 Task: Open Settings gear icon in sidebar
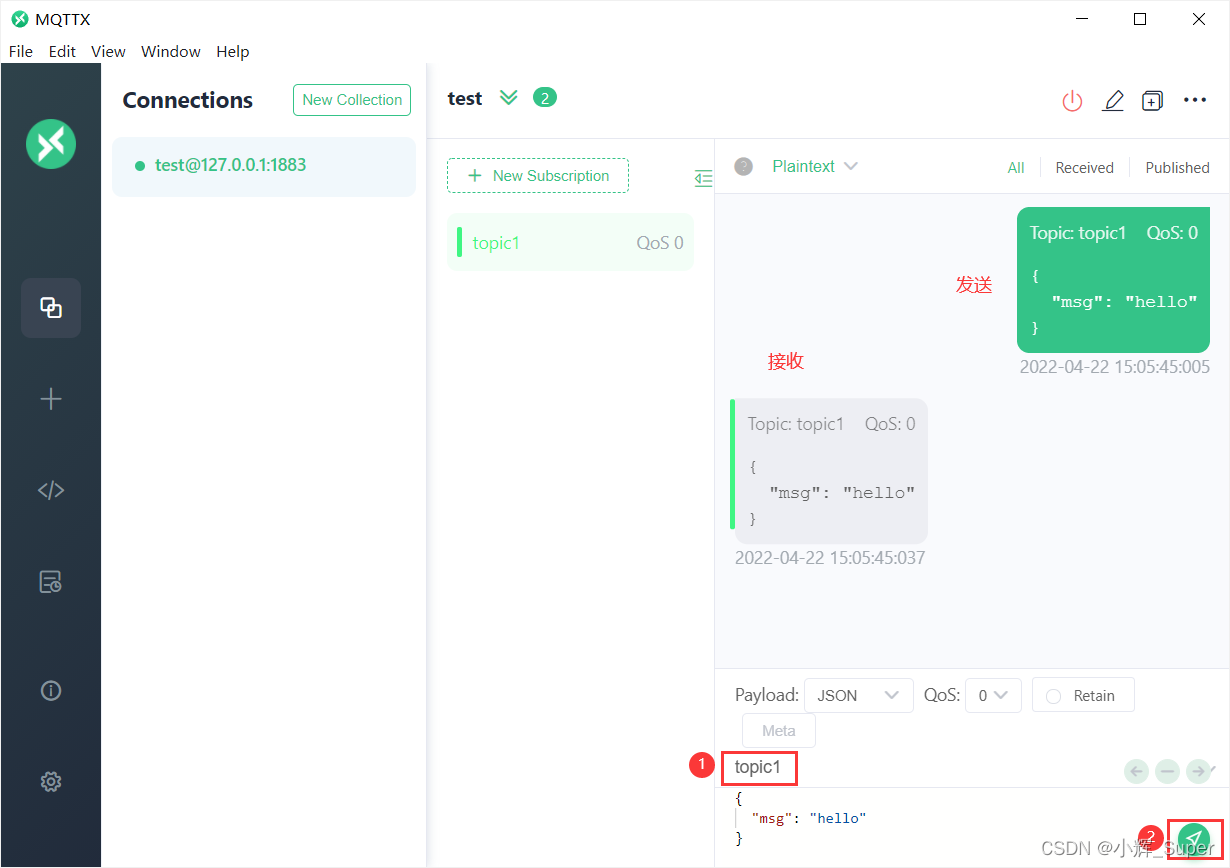51,781
